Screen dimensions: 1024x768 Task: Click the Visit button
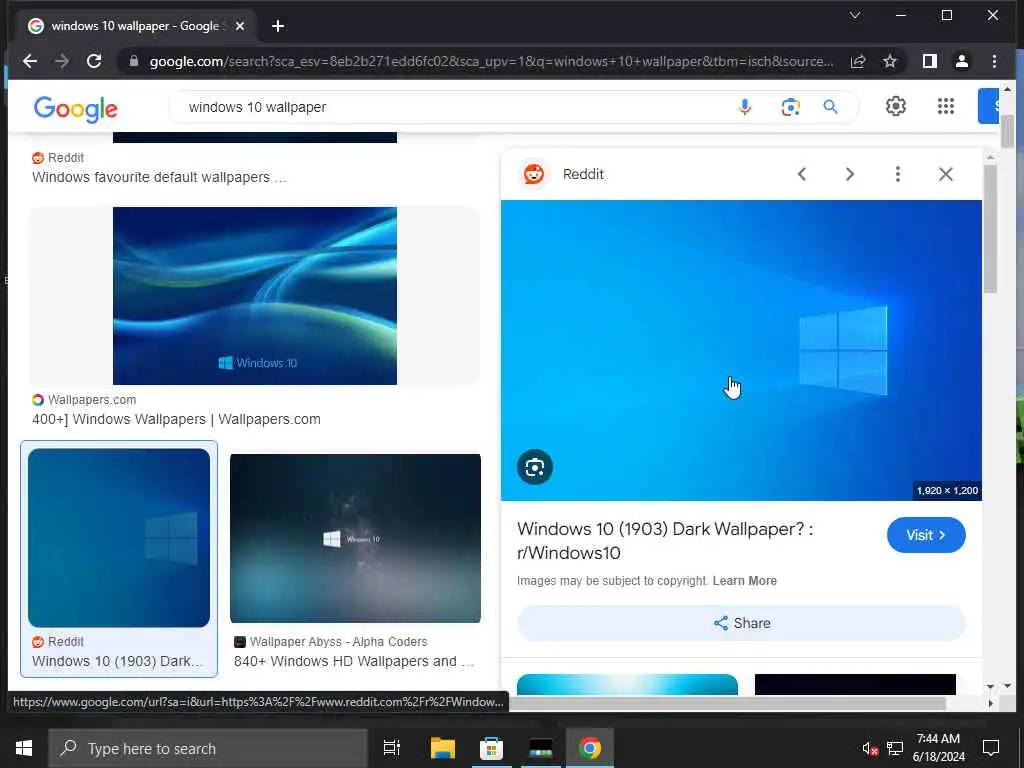pos(925,535)
